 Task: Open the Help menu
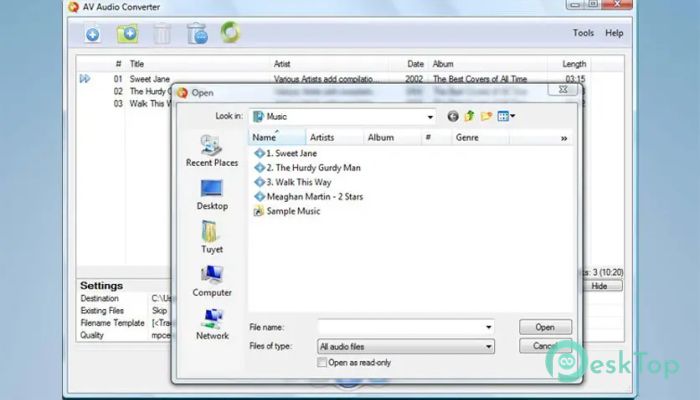[614, 33]
